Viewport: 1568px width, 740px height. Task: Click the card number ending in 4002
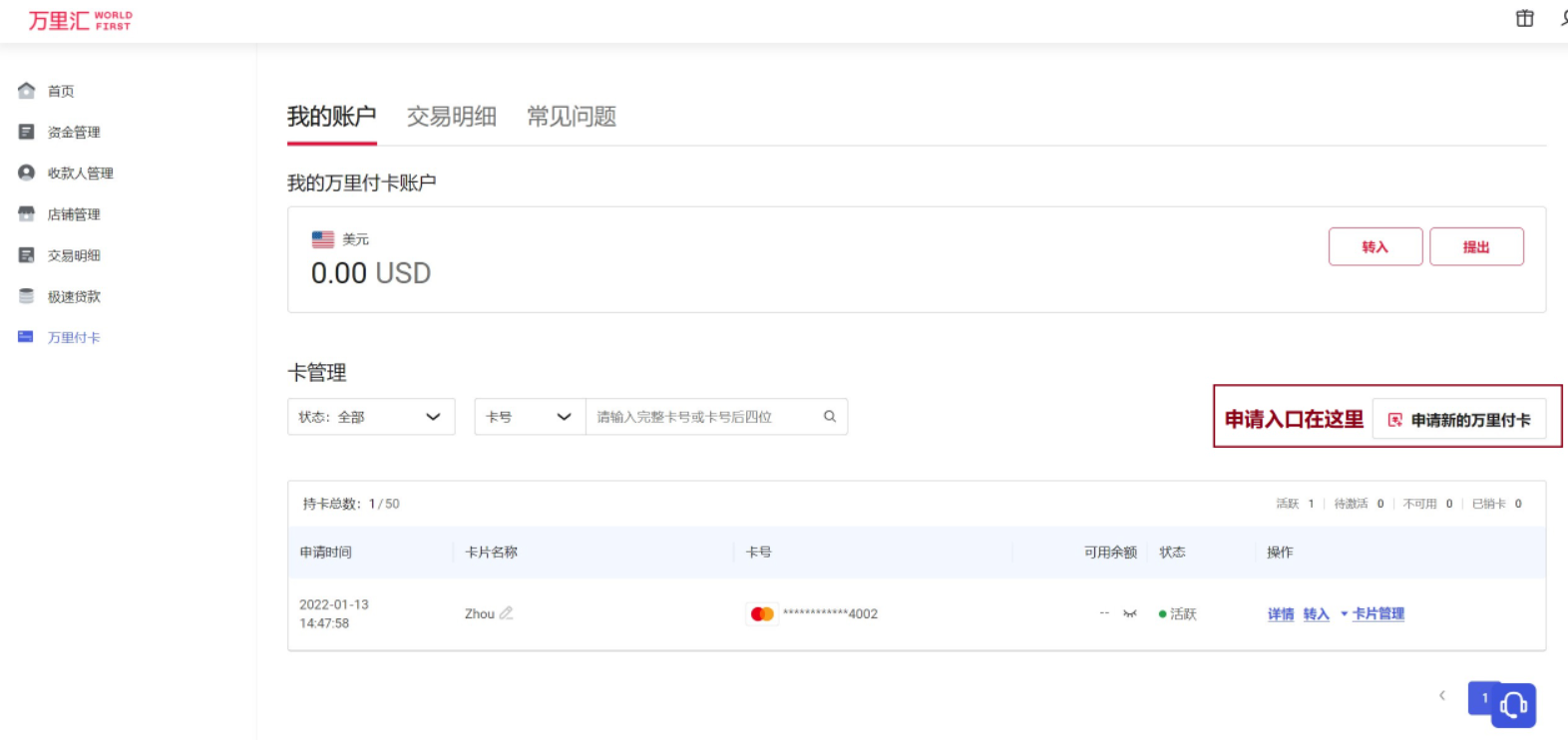click(x=830, y=614)
